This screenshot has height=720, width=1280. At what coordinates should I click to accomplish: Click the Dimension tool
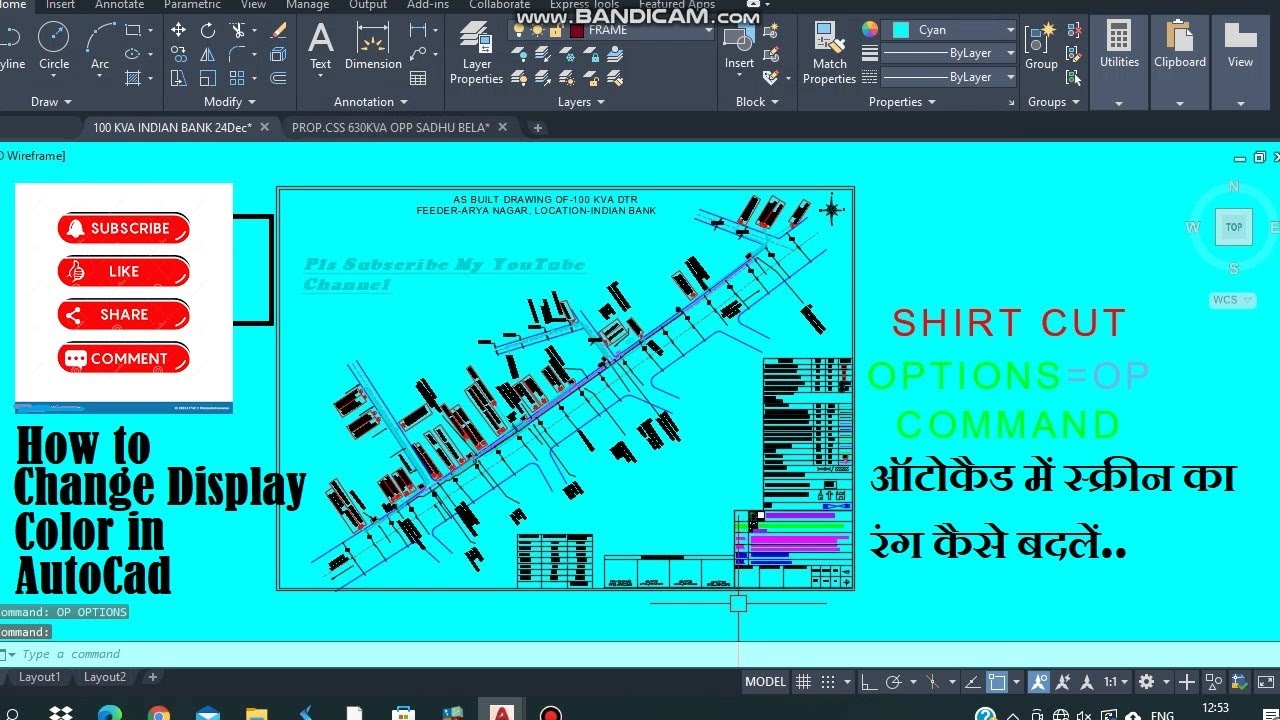tap(373, 45)
